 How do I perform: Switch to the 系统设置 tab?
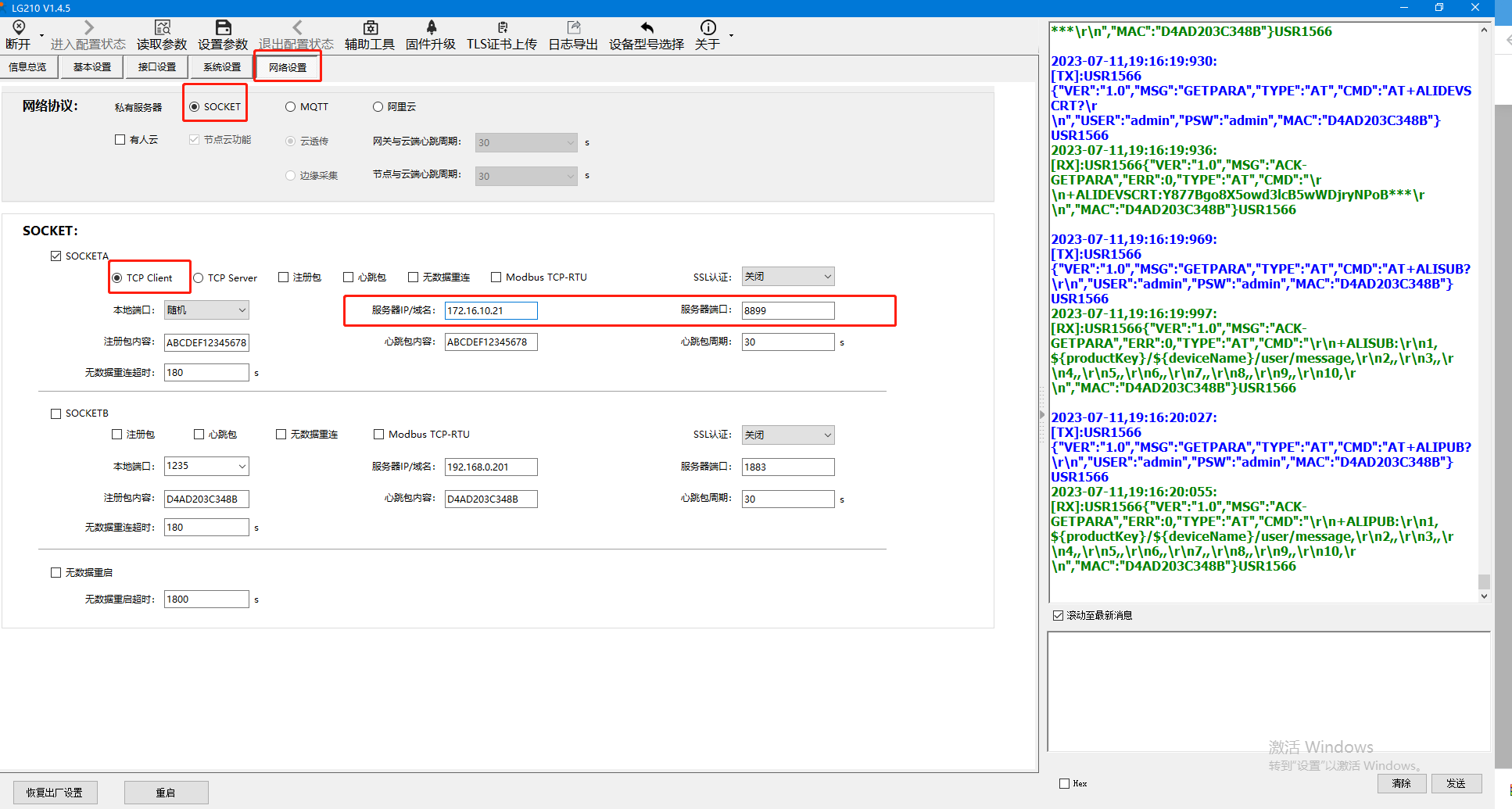click(222, 67)
